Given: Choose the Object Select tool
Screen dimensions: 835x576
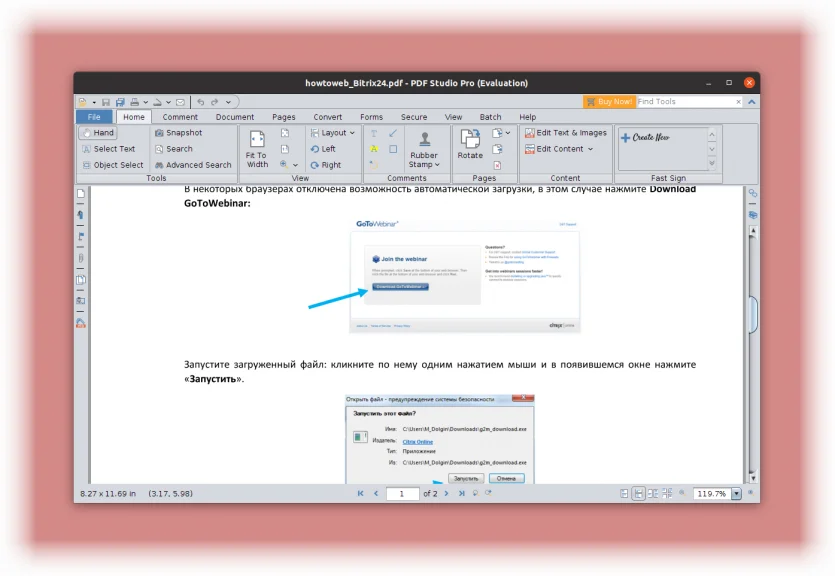Looking at the screenshot, I should coord(113,165).
